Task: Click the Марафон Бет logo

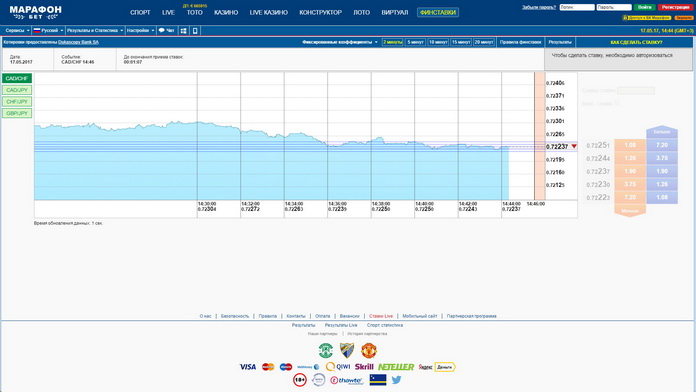Action: [36, 12]
